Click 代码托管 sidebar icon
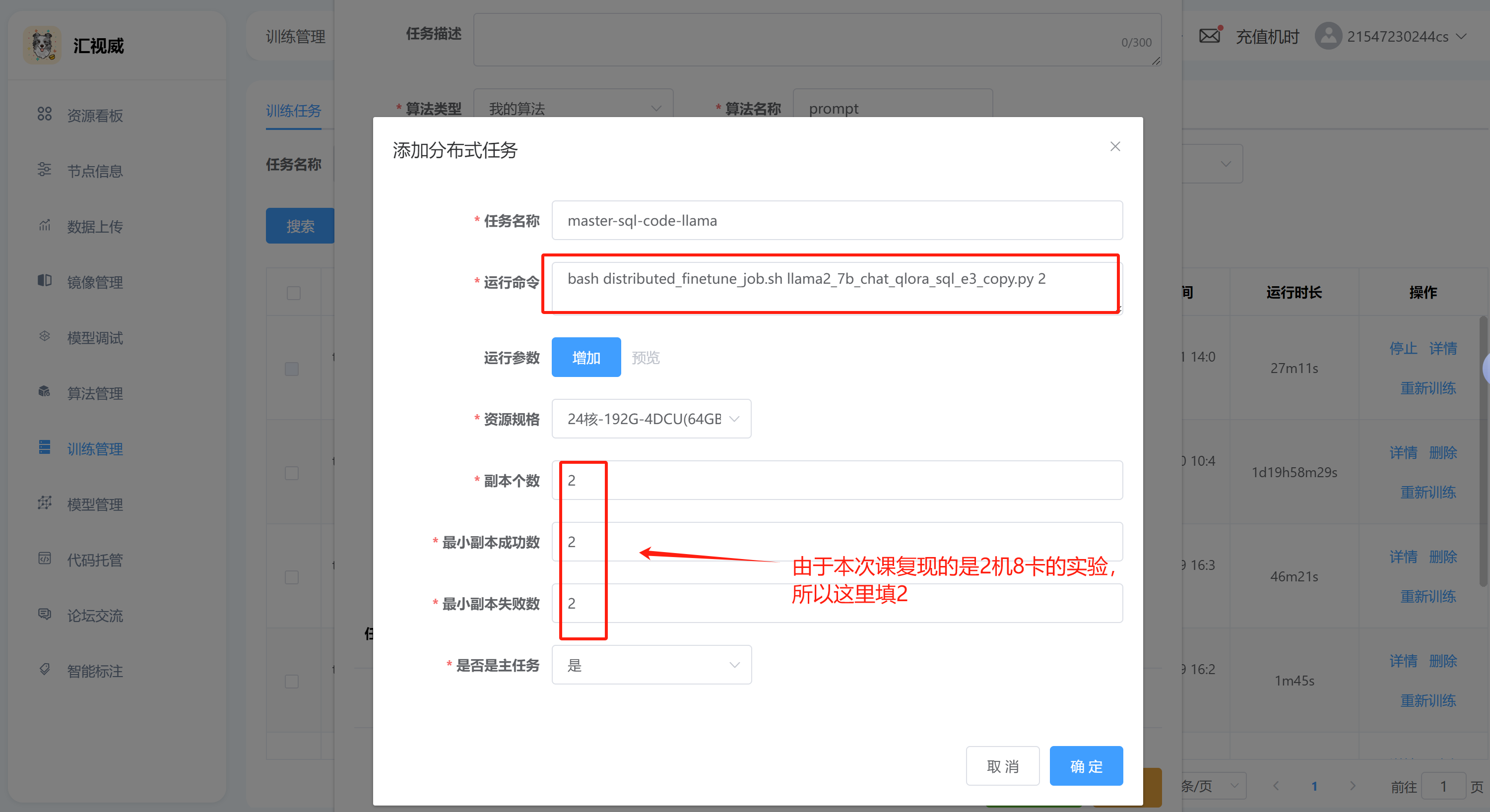This screenshot has width=1490, height=812. tap(45, 558)
